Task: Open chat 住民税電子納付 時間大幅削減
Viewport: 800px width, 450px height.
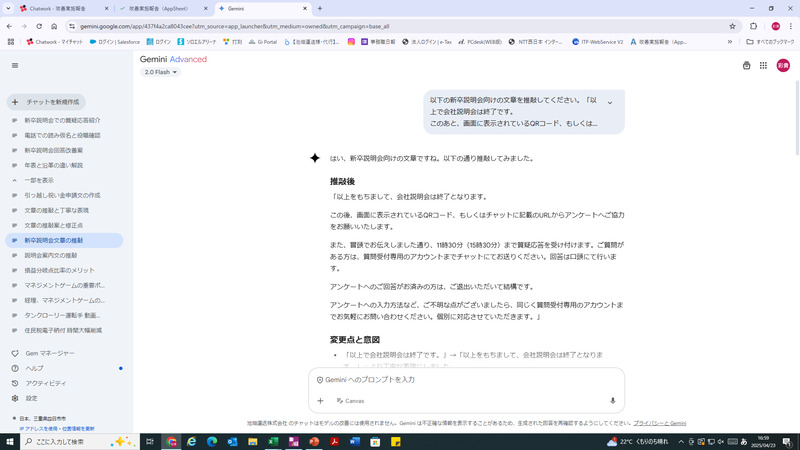Action: [63, 330]
